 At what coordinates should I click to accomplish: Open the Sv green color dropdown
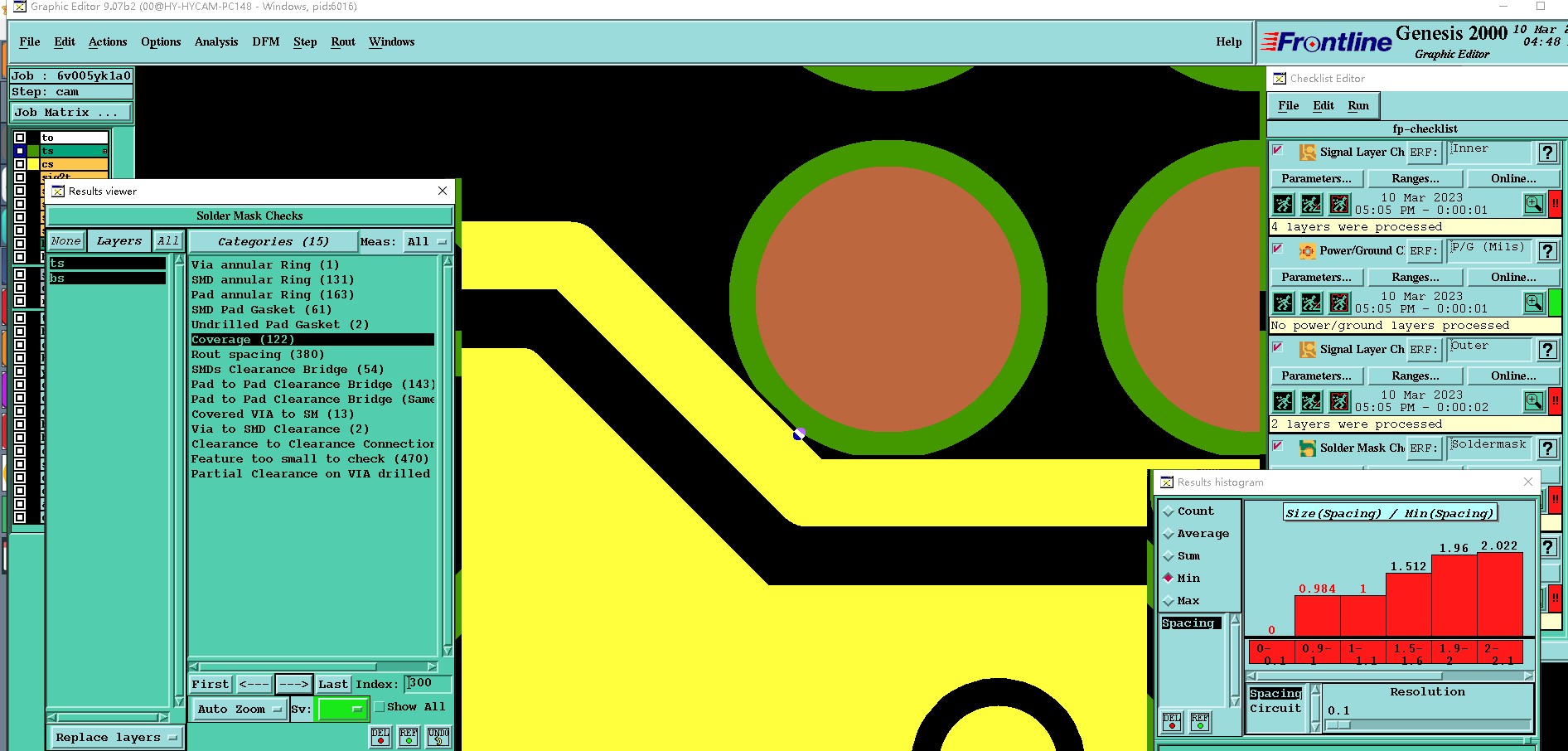(341, 710)
